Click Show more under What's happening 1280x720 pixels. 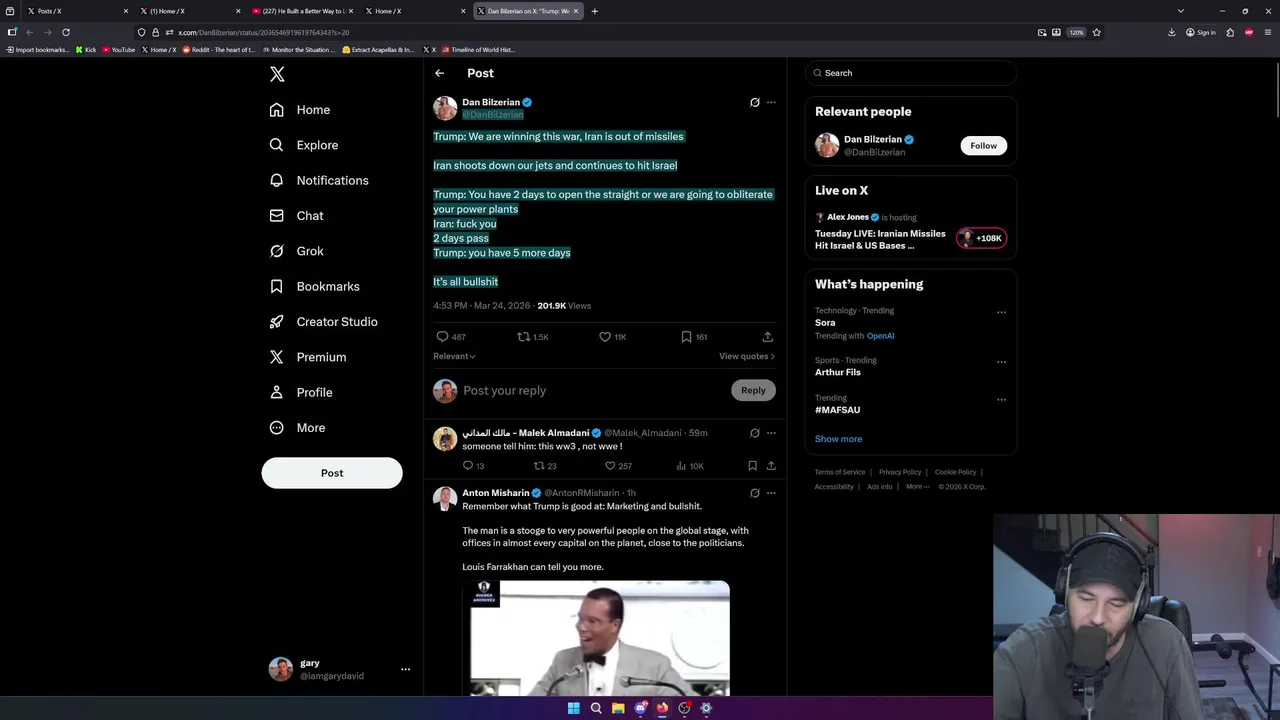coord(838,439)
